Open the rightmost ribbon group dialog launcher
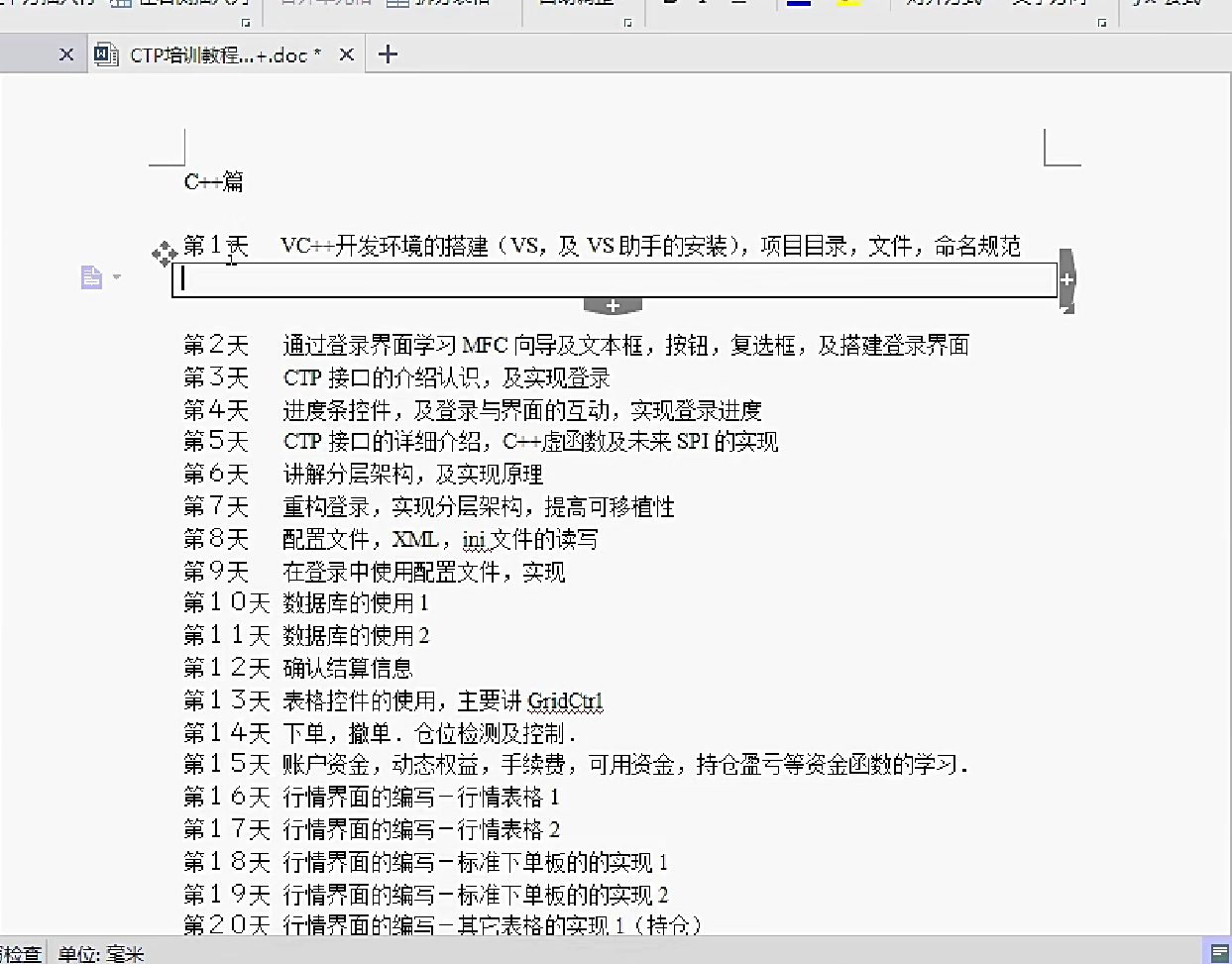This screenshot has width=1232, height=964. (1102, 22)
